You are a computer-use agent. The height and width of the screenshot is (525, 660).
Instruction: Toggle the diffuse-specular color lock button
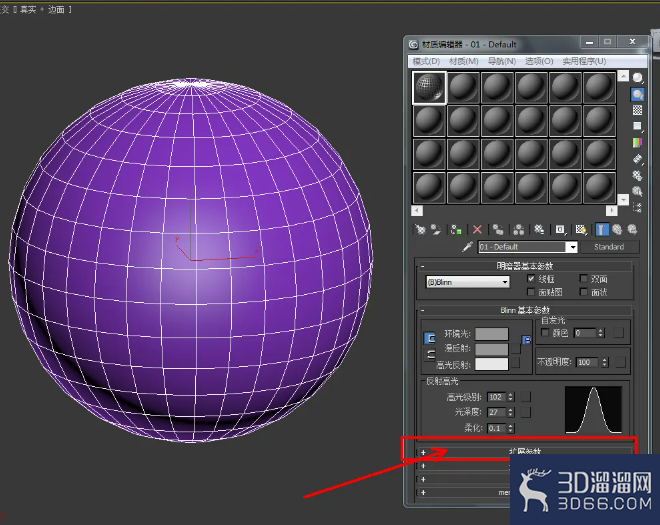tap(429, 355)
